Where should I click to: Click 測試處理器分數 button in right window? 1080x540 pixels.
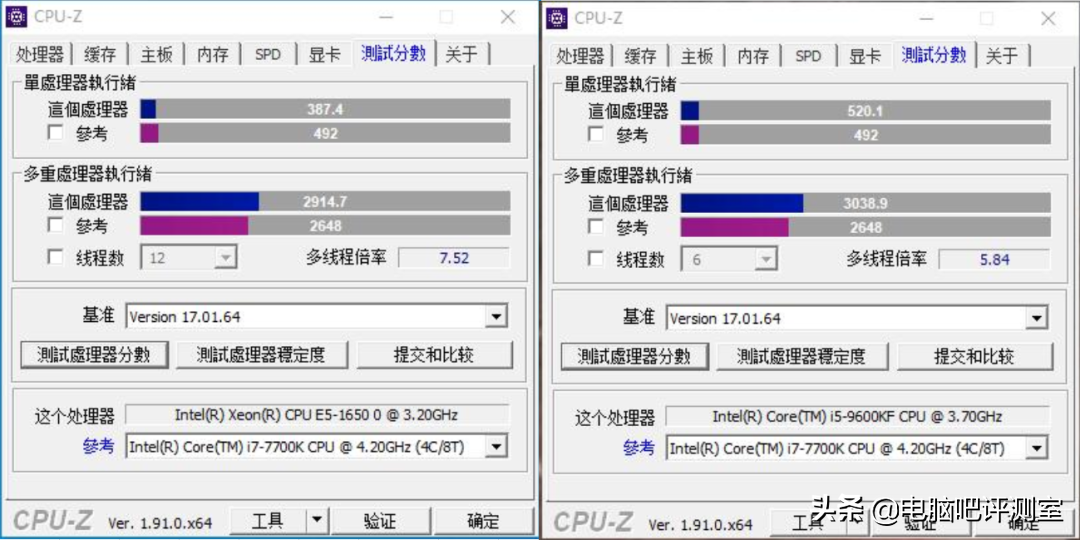(x=634, y=356)
